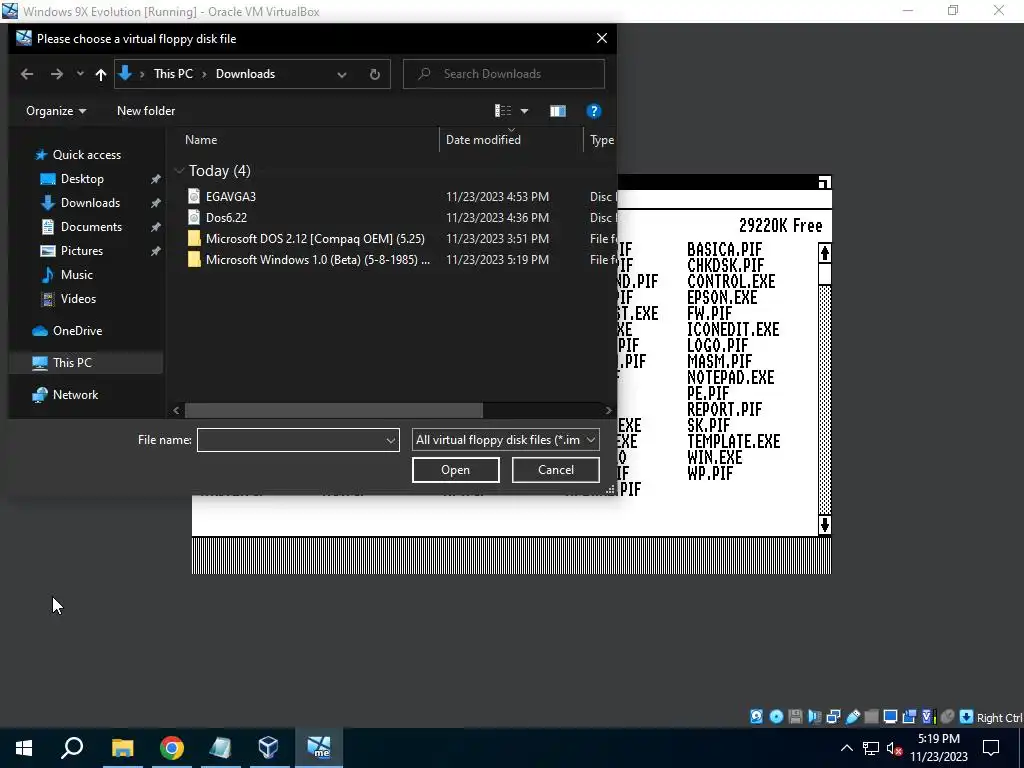Screen dimensions: 1024x768
Task: Click the VirtualBox display status icon
Action: pyautogui.click(x=890, y=716)
